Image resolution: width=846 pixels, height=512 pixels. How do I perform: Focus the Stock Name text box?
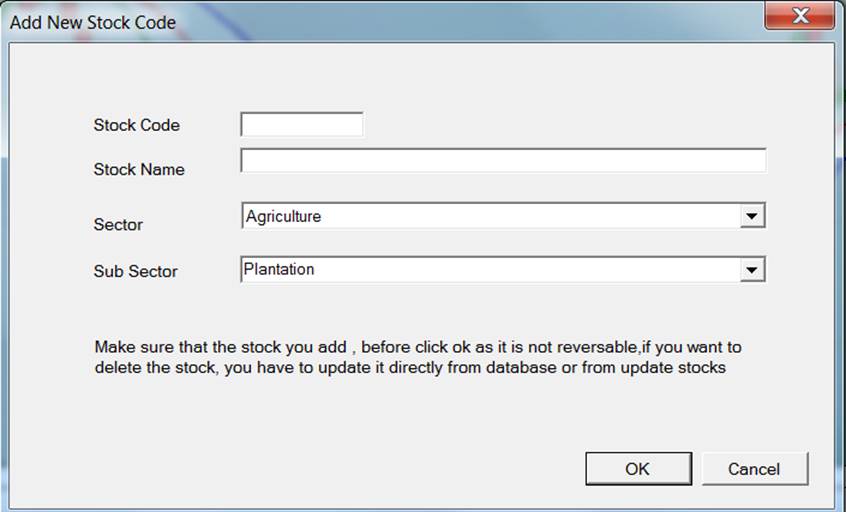(503, 161)
